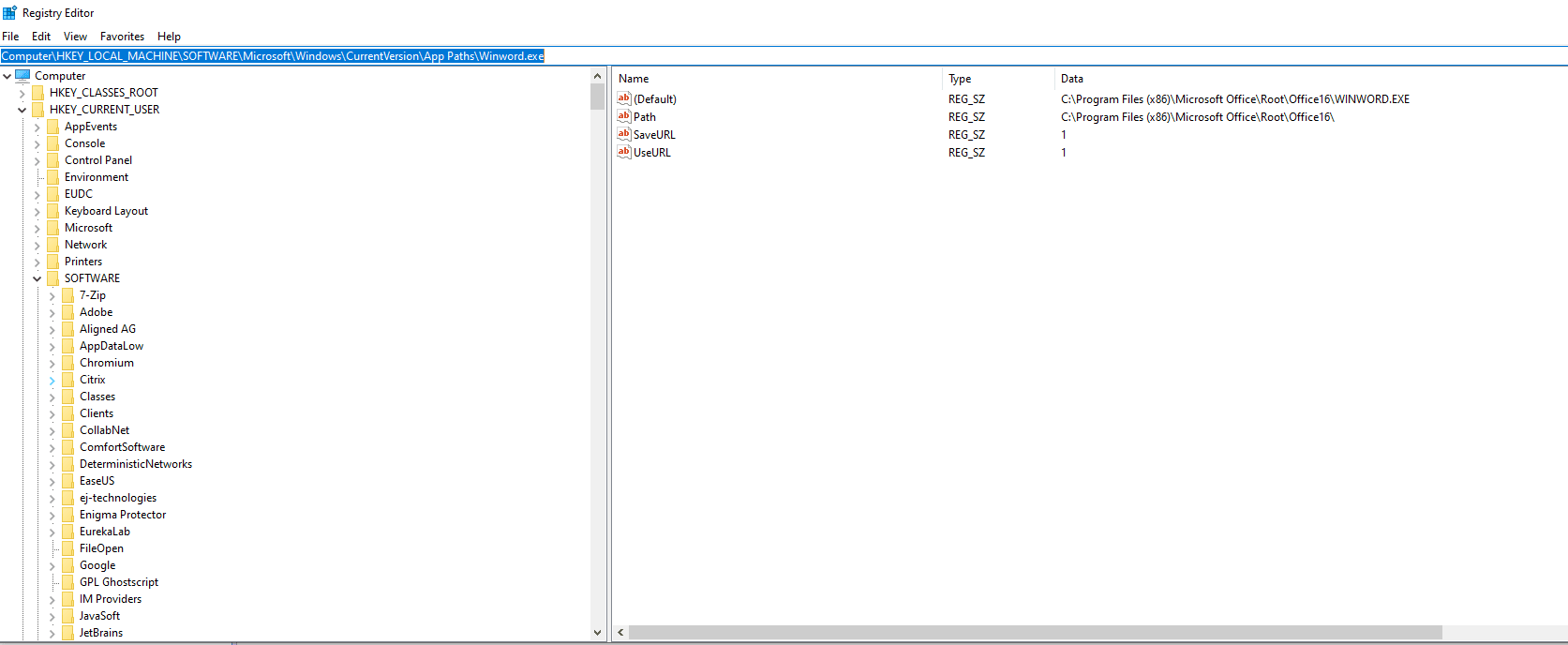This screenshot has width=1568, height=645.
Task: Select the Clients key
Action: pos(97,413)
